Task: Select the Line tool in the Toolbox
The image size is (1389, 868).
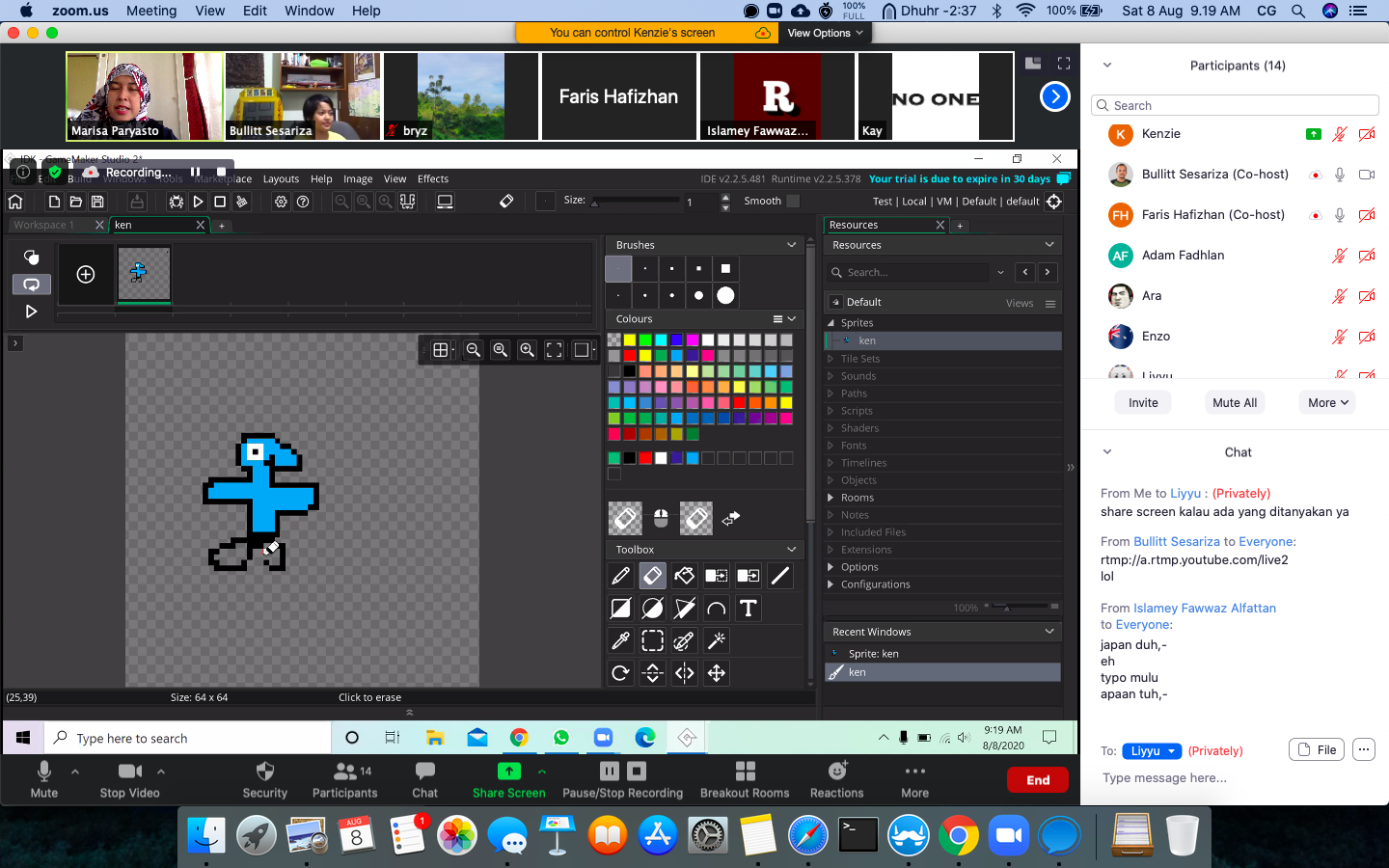Action: tap(780, 576)
